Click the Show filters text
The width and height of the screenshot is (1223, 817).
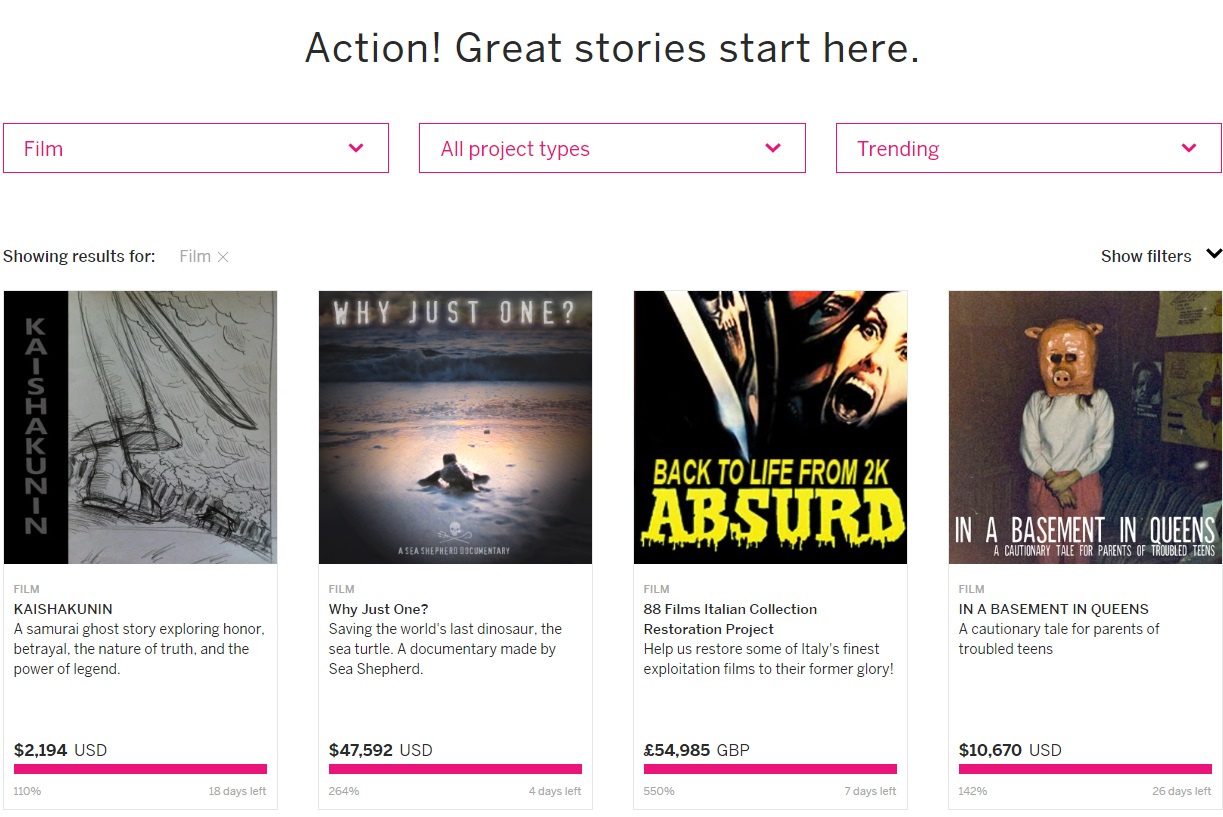tap(1145, 257)
